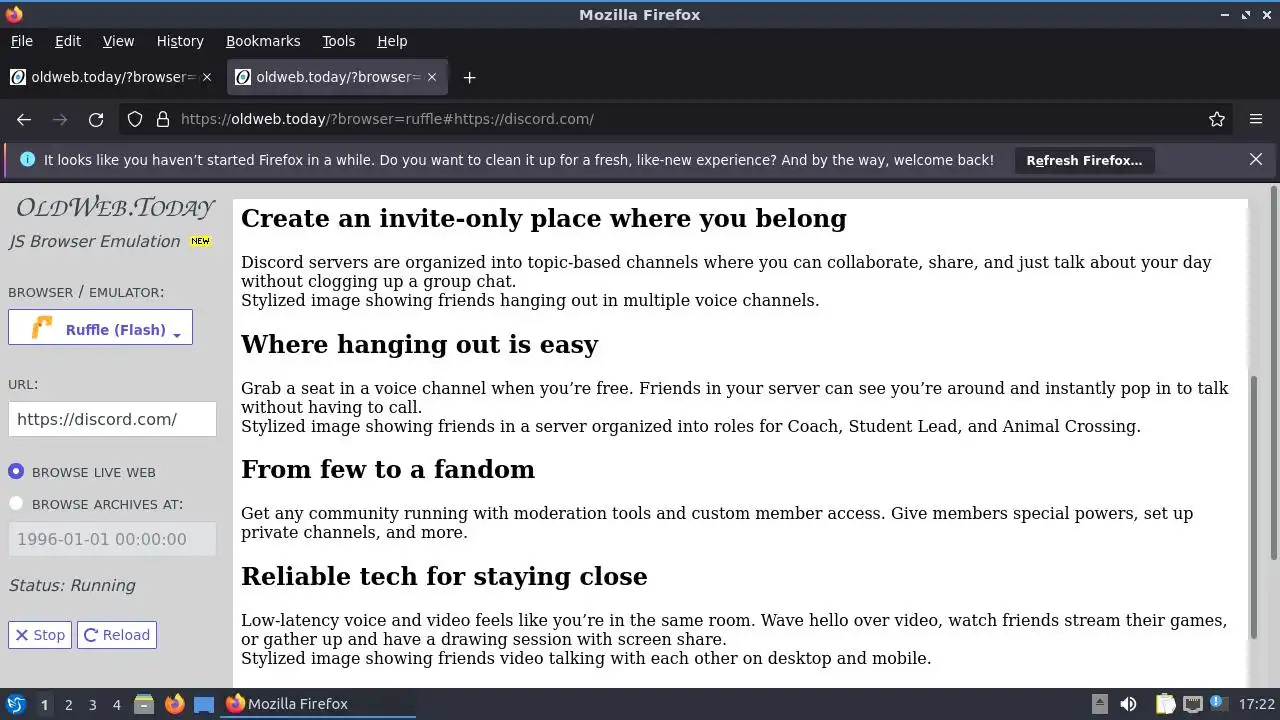Launch the file manager from the taskbar

(144, 704)
